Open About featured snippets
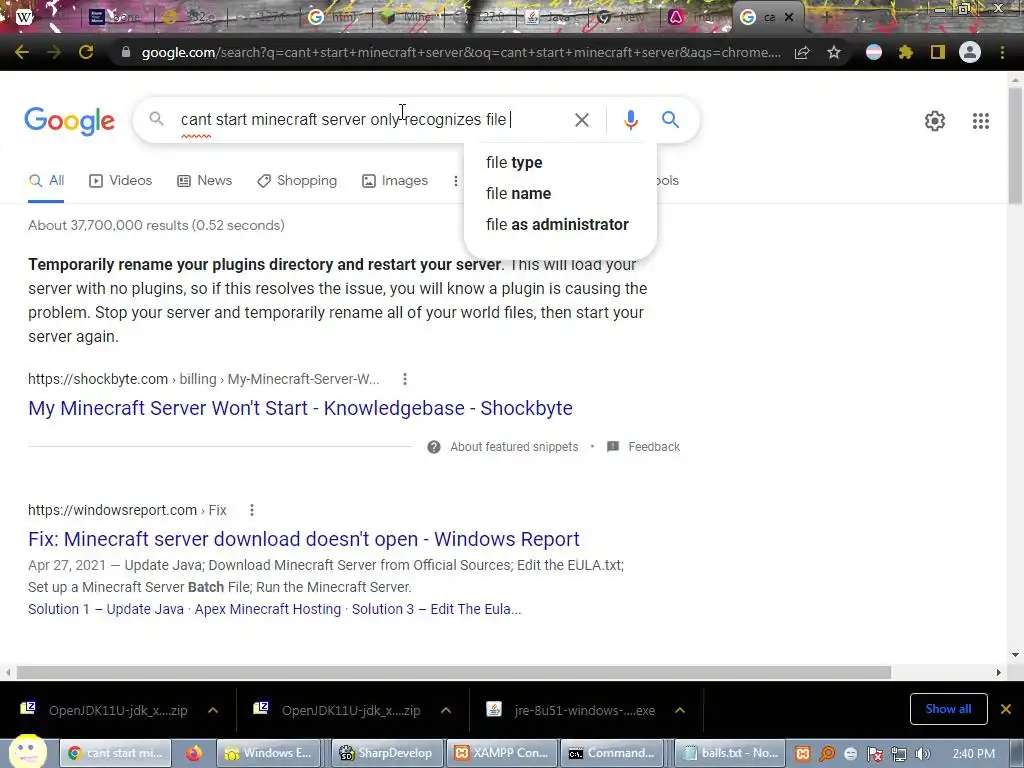This screenshot has width=1024, height=768. click(503, 447)
